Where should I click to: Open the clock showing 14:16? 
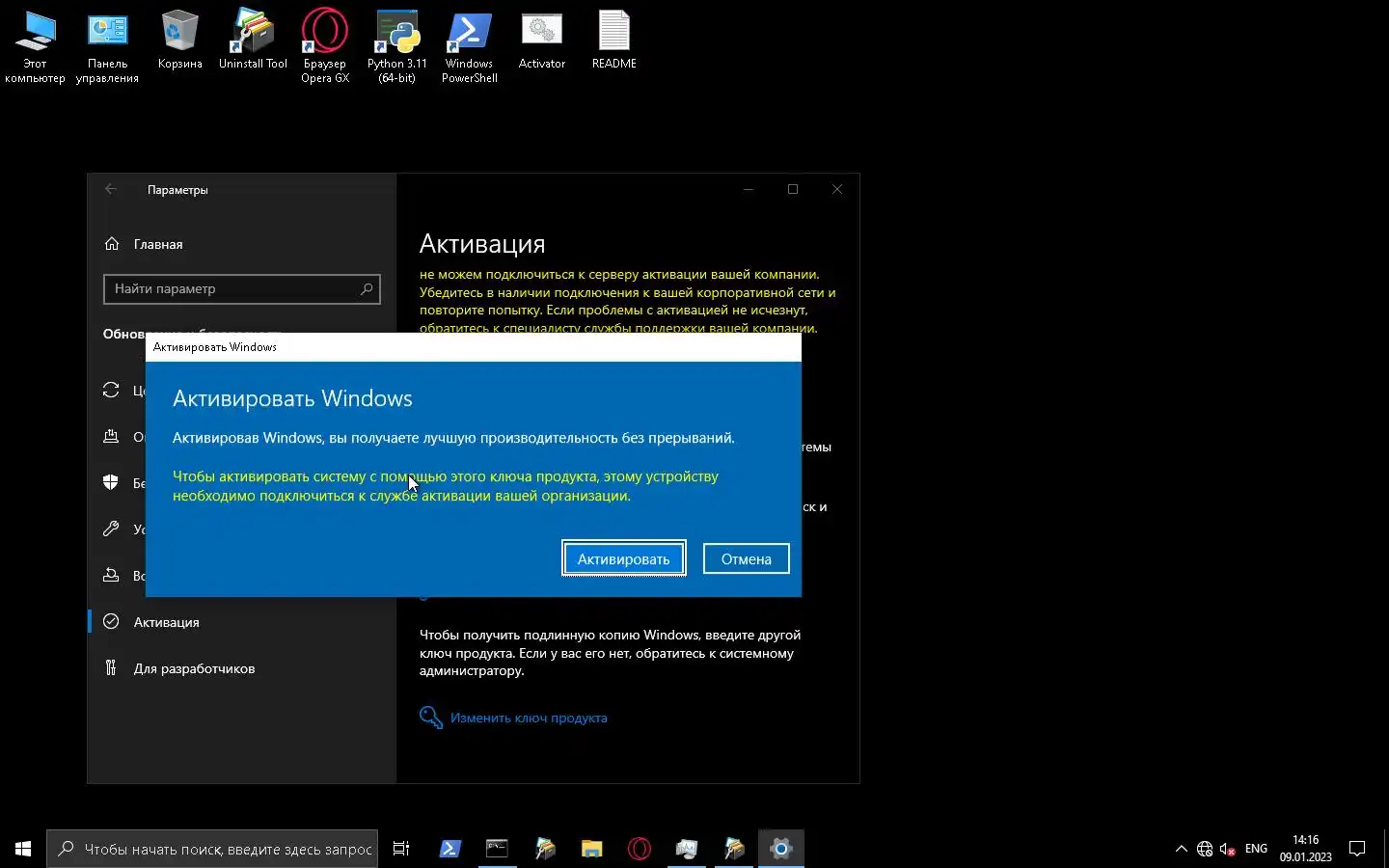[x=1306, y=849]
